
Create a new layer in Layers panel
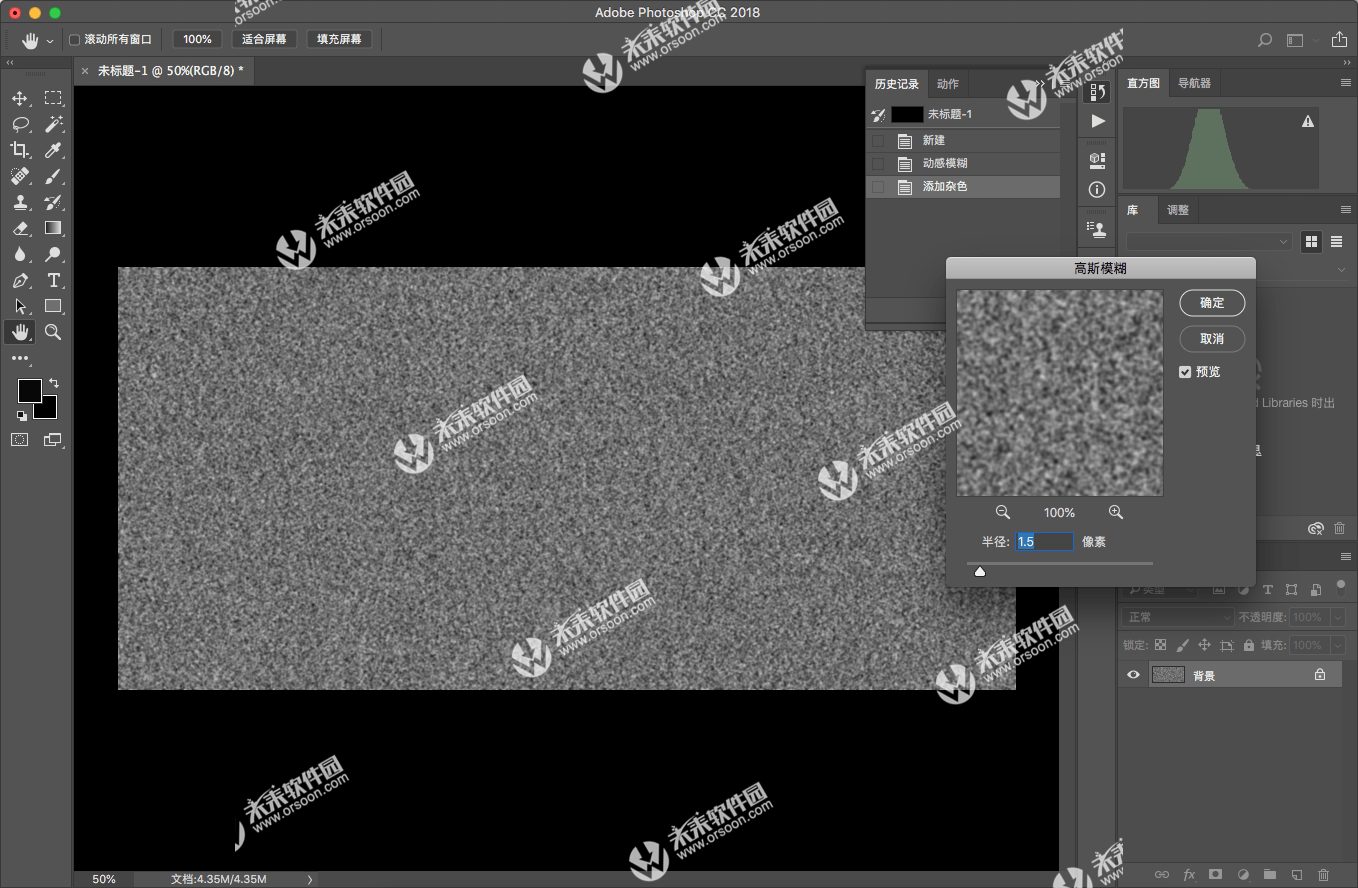coord(1296,874)
